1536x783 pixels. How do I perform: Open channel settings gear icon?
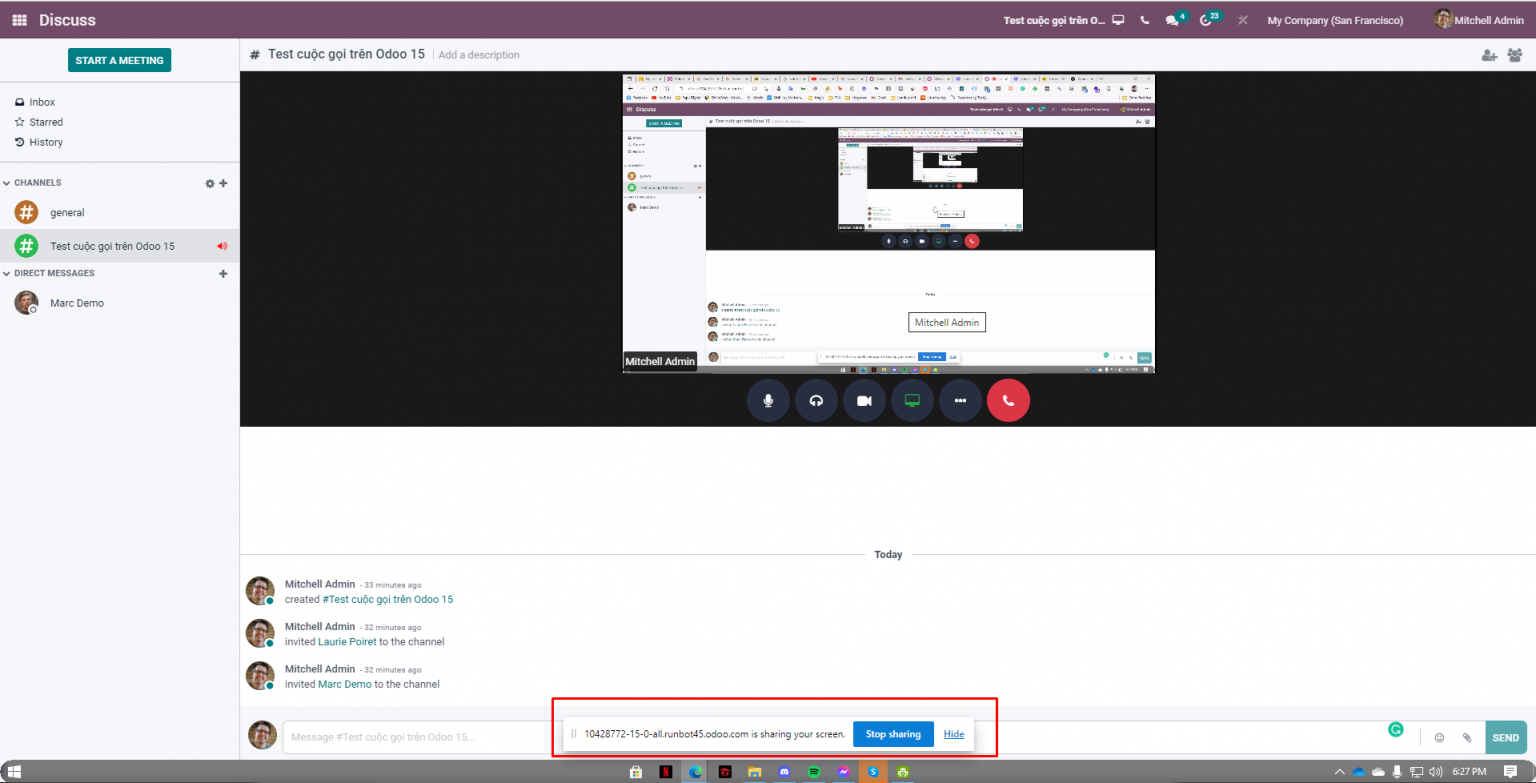209,183
